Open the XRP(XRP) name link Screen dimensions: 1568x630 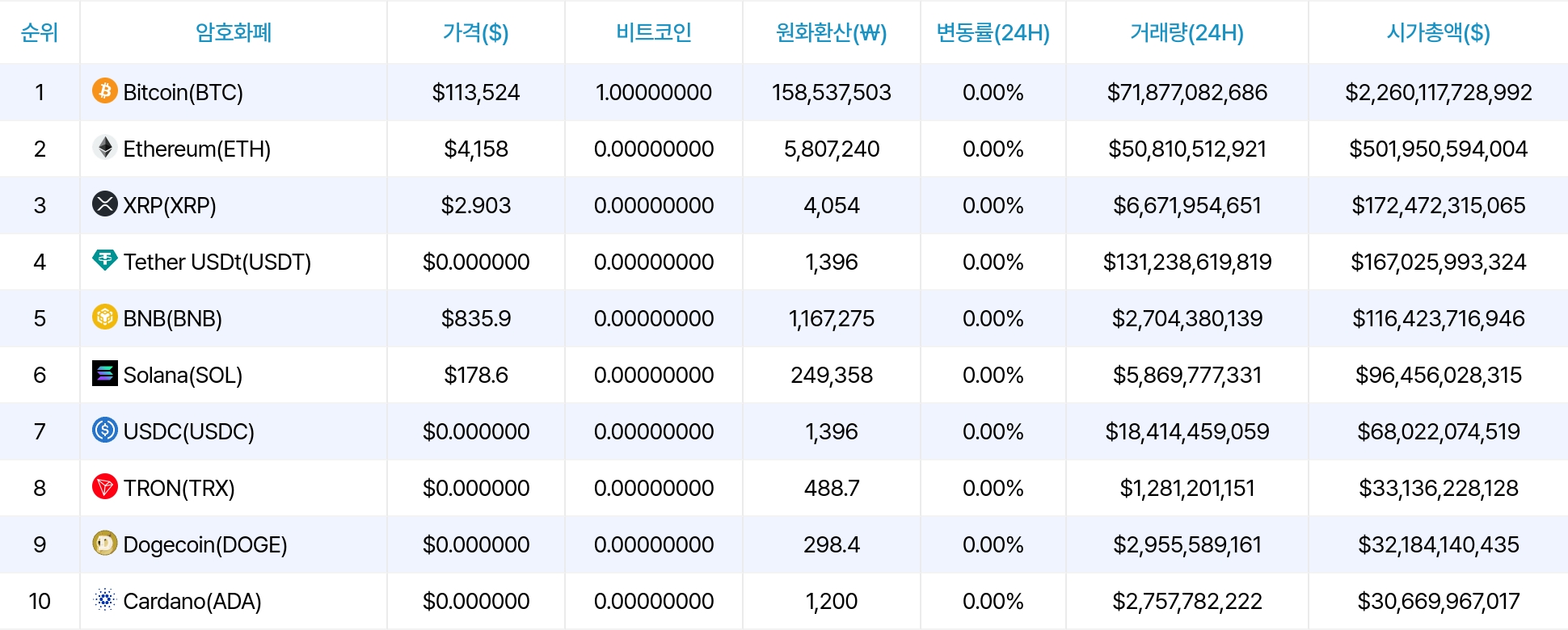[x=170, y=205]
